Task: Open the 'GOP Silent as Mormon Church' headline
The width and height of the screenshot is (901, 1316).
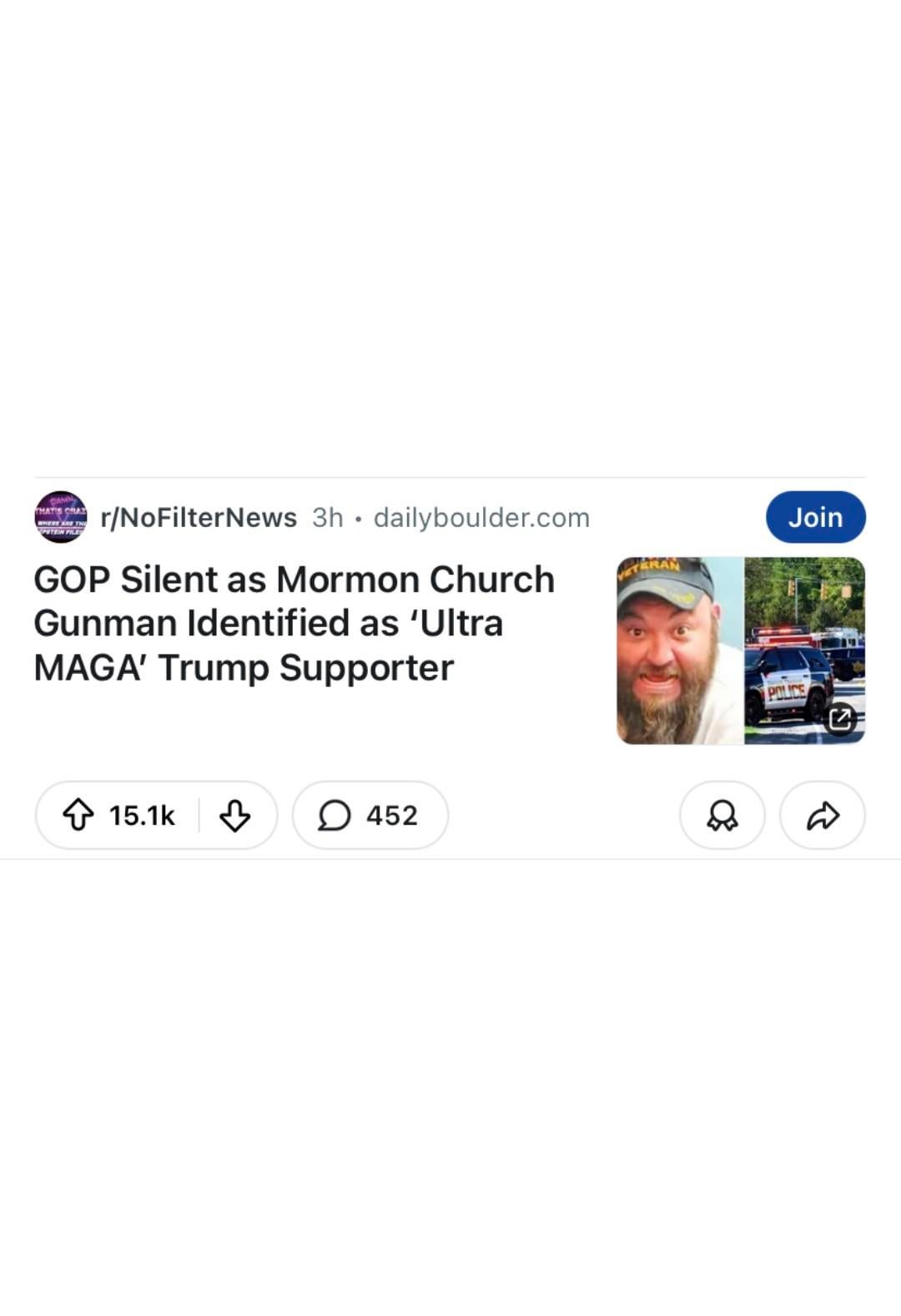Action: tap(294, 580)
